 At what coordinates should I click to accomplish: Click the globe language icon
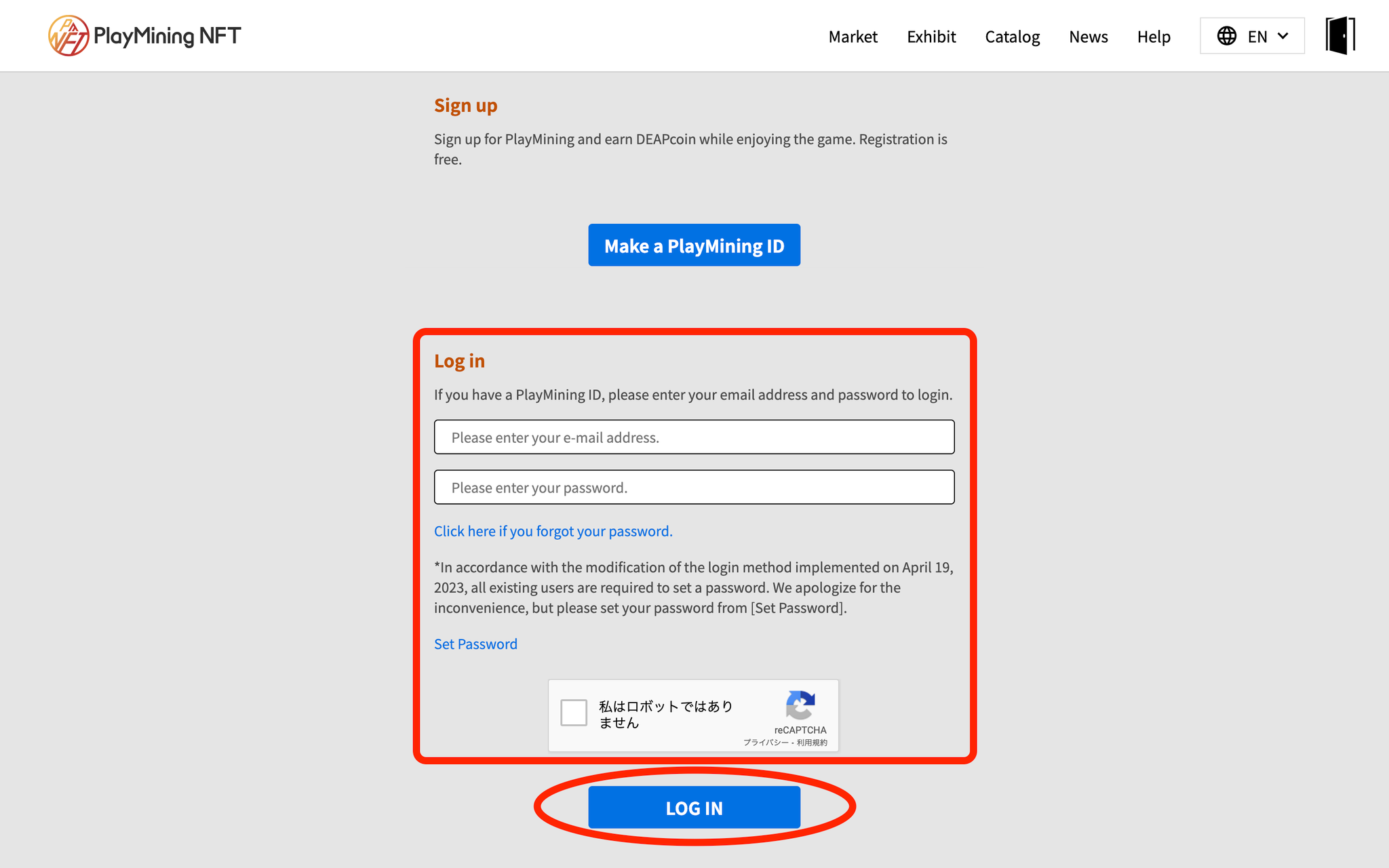click(x=1226, y=36)
